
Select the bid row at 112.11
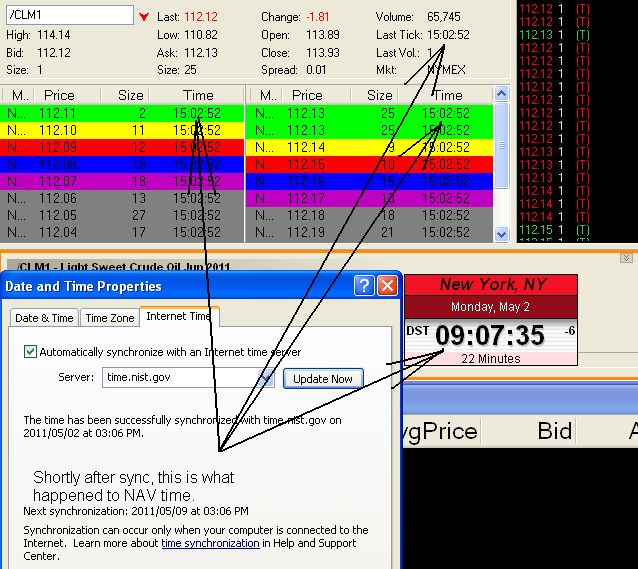(x=122, y=113)
